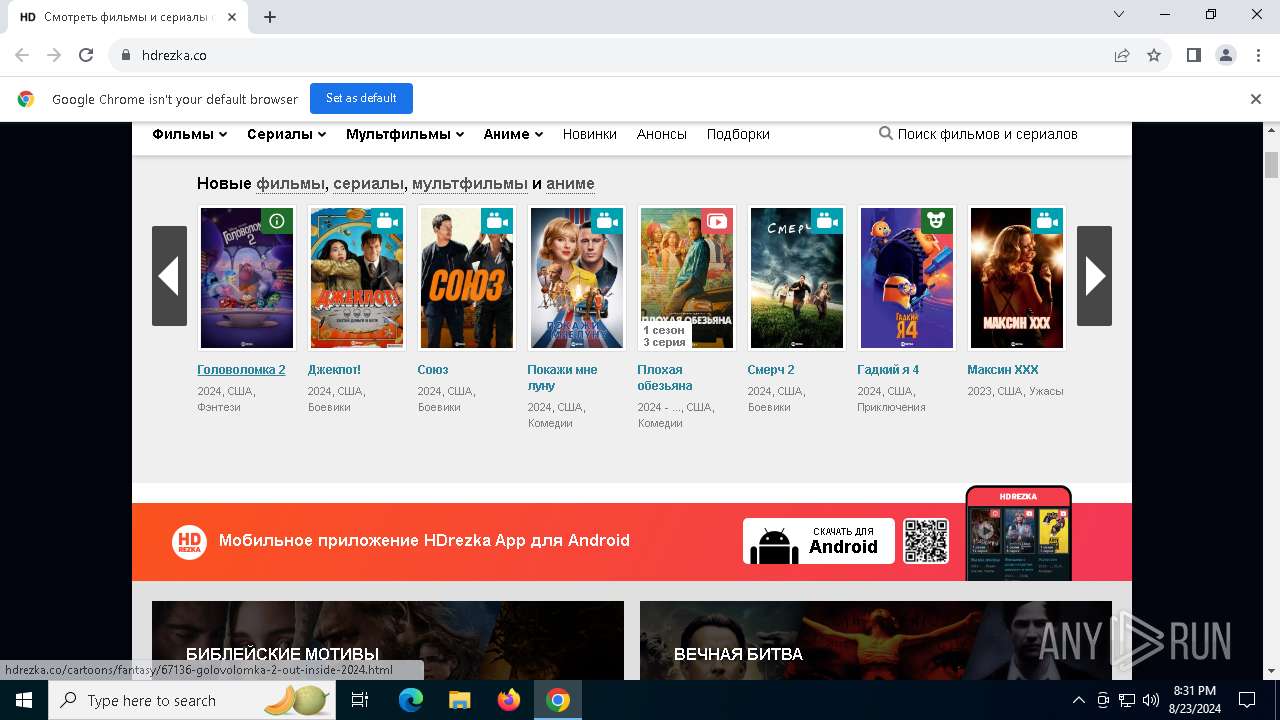
Task: Slide carousel left with the previous arrow
Action: click(x=169, y=276)
